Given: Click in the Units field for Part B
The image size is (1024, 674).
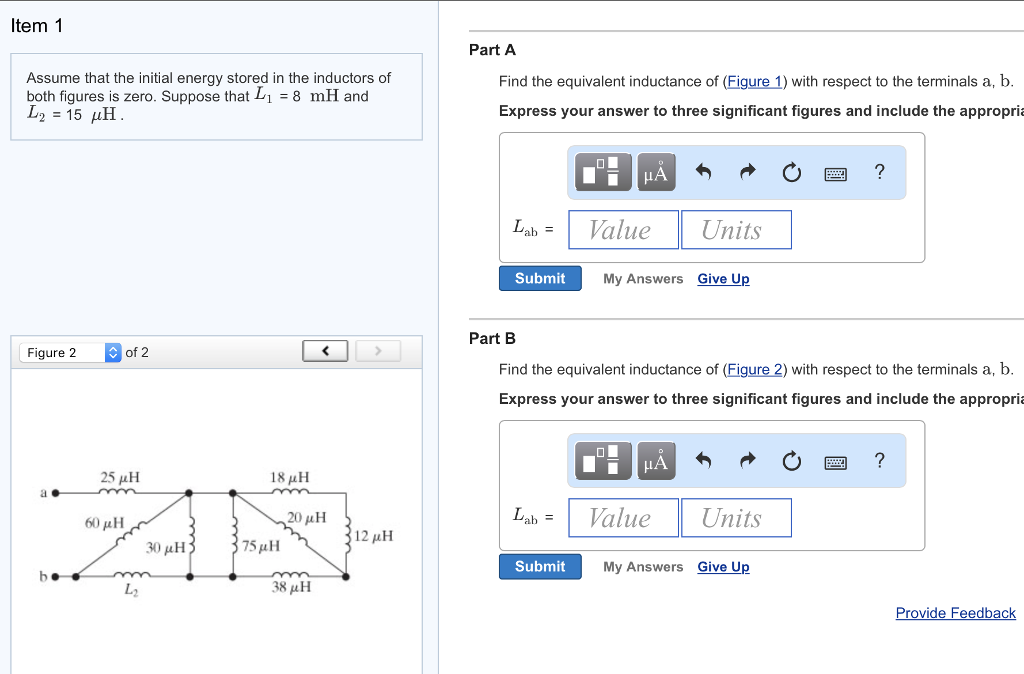Looking at the screenshot, I should [736, 517].
